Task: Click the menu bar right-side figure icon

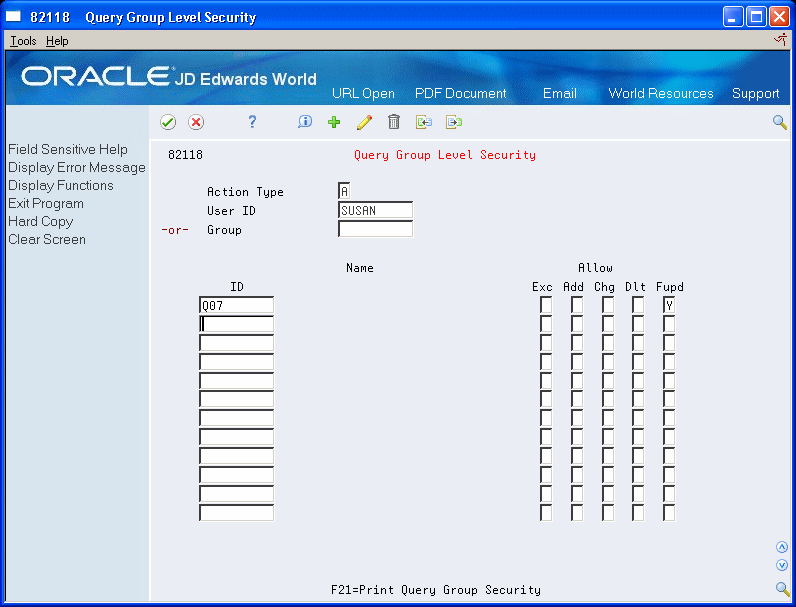Action: [781, 40]
